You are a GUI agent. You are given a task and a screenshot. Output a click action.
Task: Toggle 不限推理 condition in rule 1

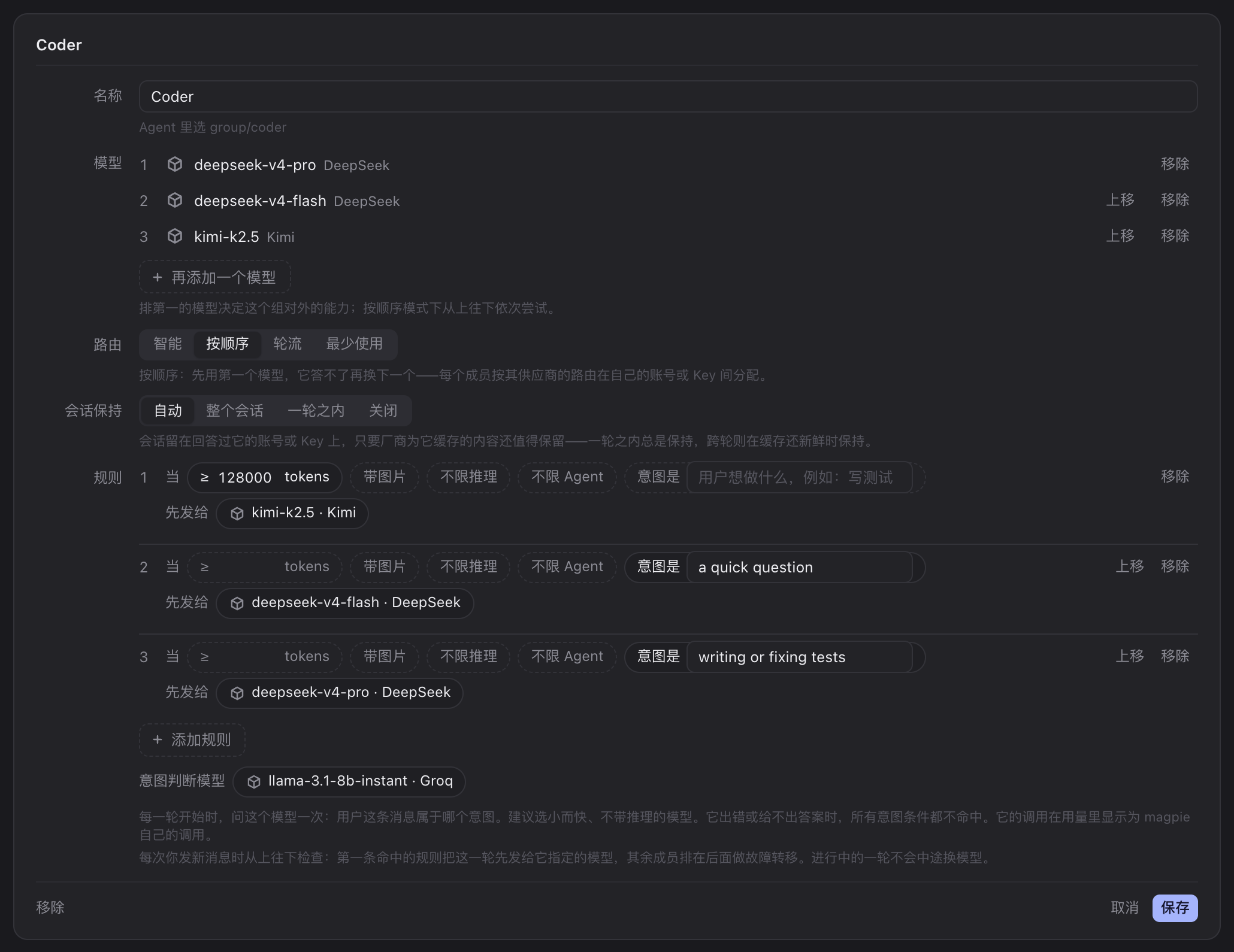[x=468, y=477]
